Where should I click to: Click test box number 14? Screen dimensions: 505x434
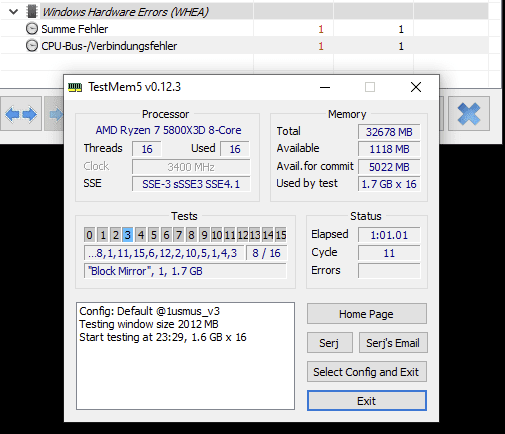coord(268,235)
